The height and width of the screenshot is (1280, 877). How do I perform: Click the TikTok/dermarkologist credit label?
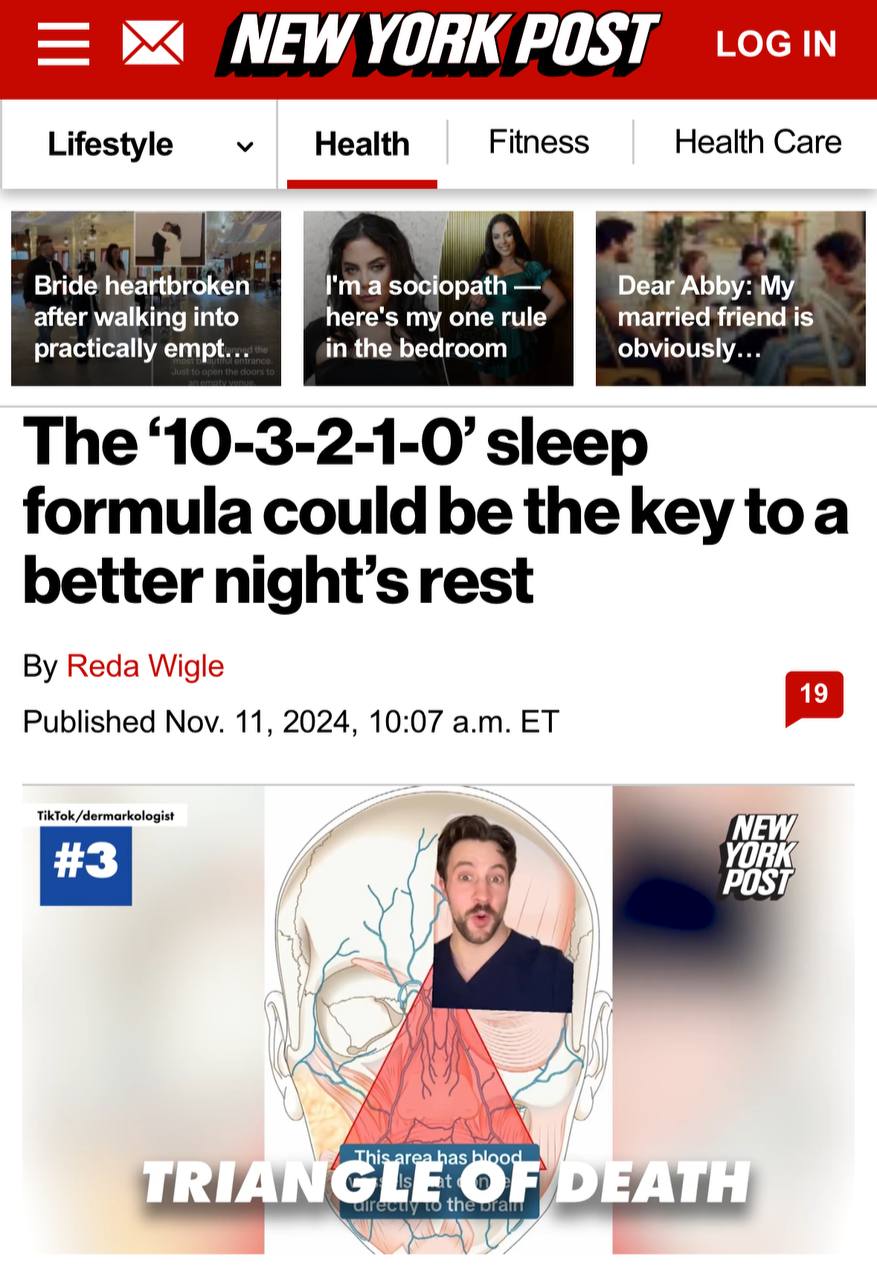point(106,816)
